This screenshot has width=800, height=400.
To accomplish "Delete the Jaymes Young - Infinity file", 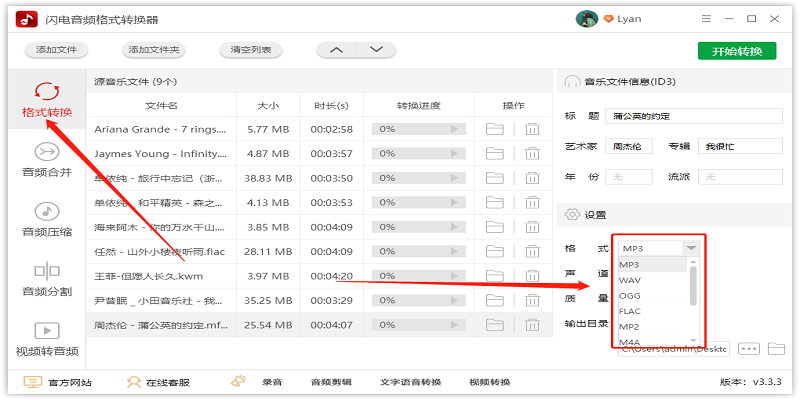I will (x=533, y=154).
